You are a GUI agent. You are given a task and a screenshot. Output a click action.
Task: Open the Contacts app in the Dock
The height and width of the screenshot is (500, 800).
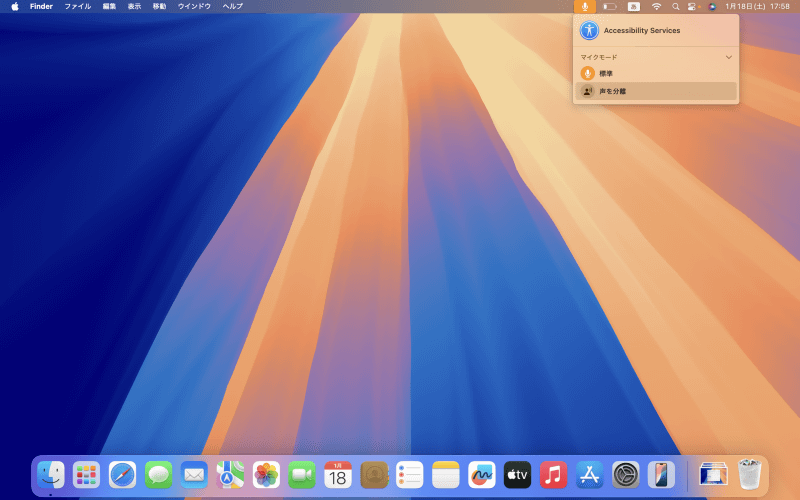click(x=374, y=475)
